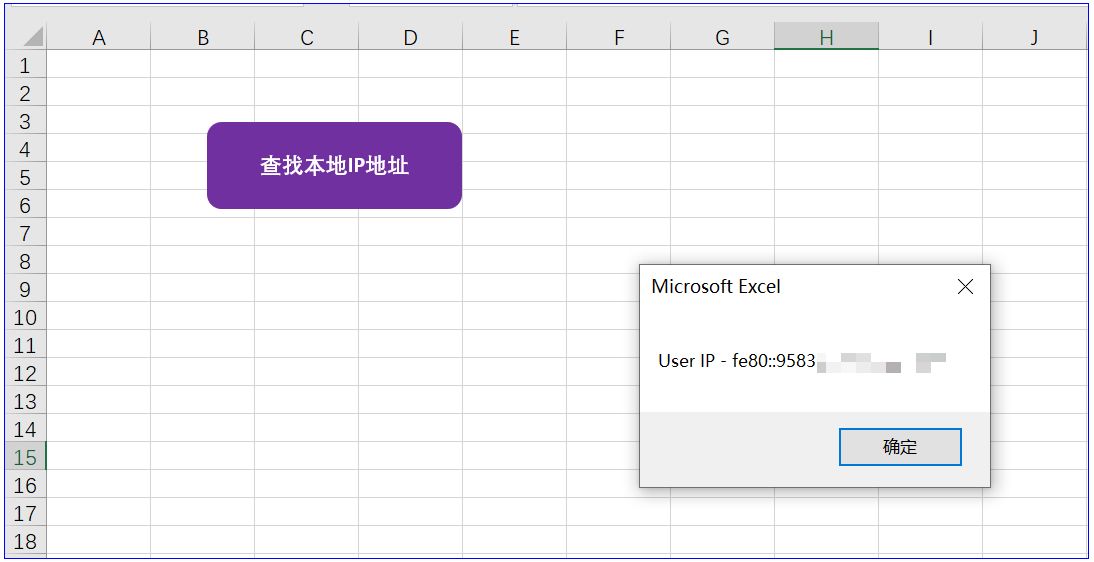Select column C header
This screenshot has width=1094, height=562.
coord(306,36)
